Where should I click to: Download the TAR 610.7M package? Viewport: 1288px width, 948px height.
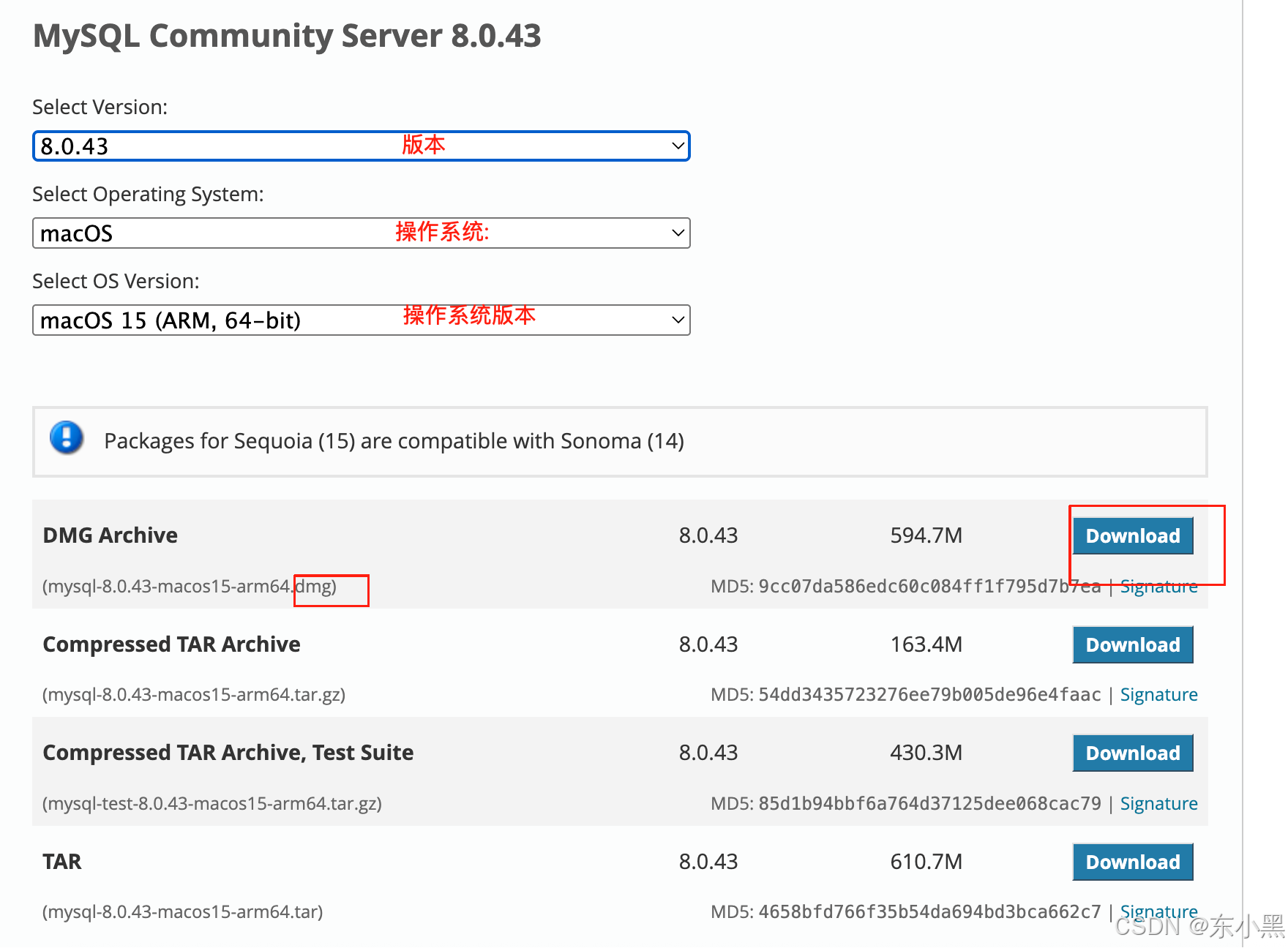(x=1133, y=862)
